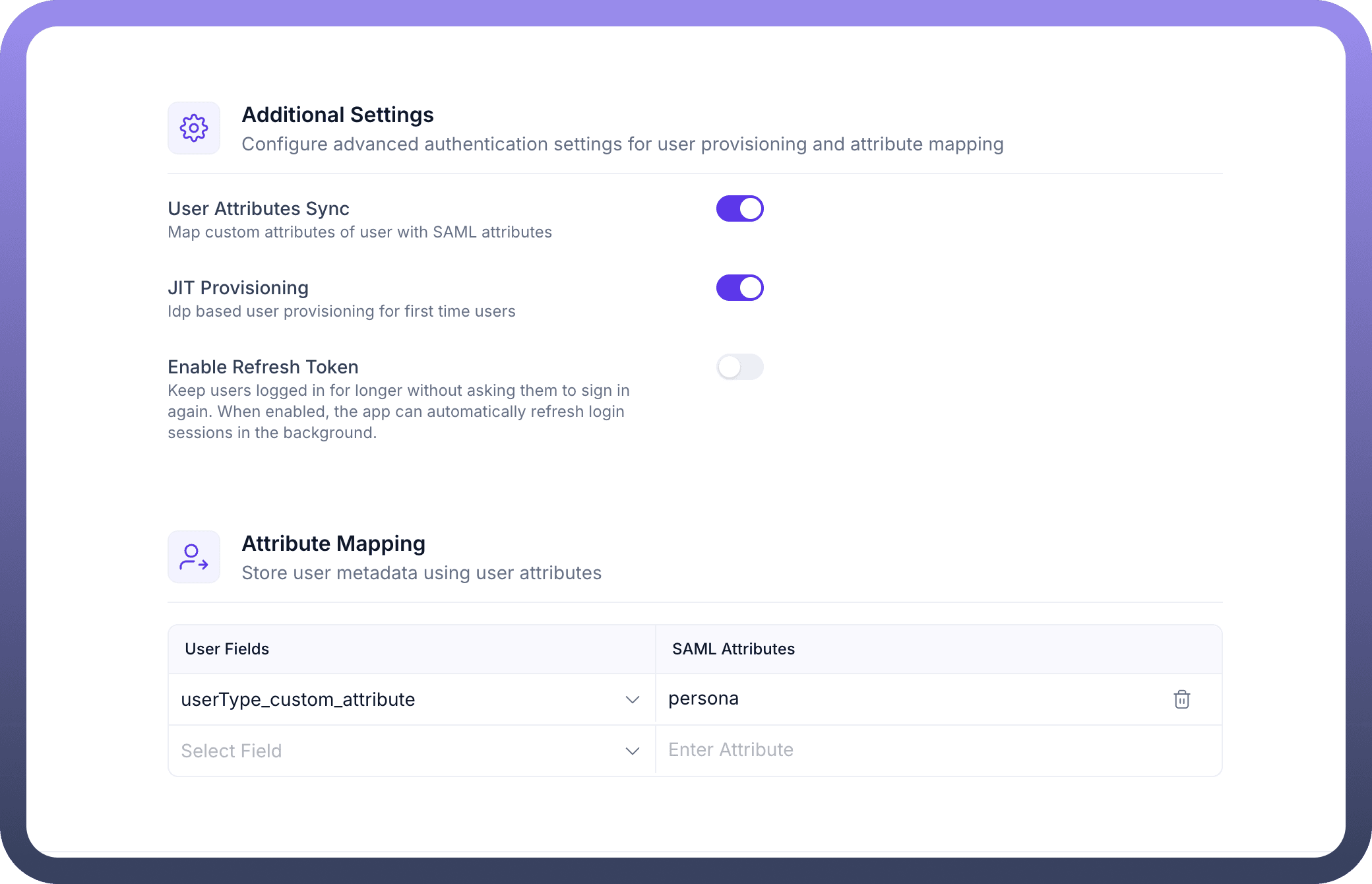Click the Enable Refresh Token label
Image resolution: width=1372 pixels, height=884 pixels.
point(263,367)
